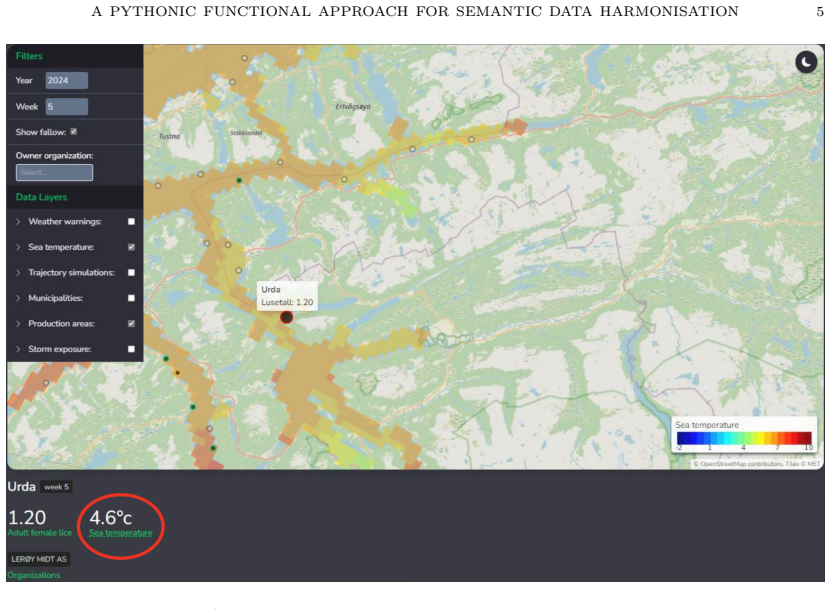Screen dimensions: 831x609
Task: Toggle dark mode with the moon icon
Action: click(x=806, y=62)
